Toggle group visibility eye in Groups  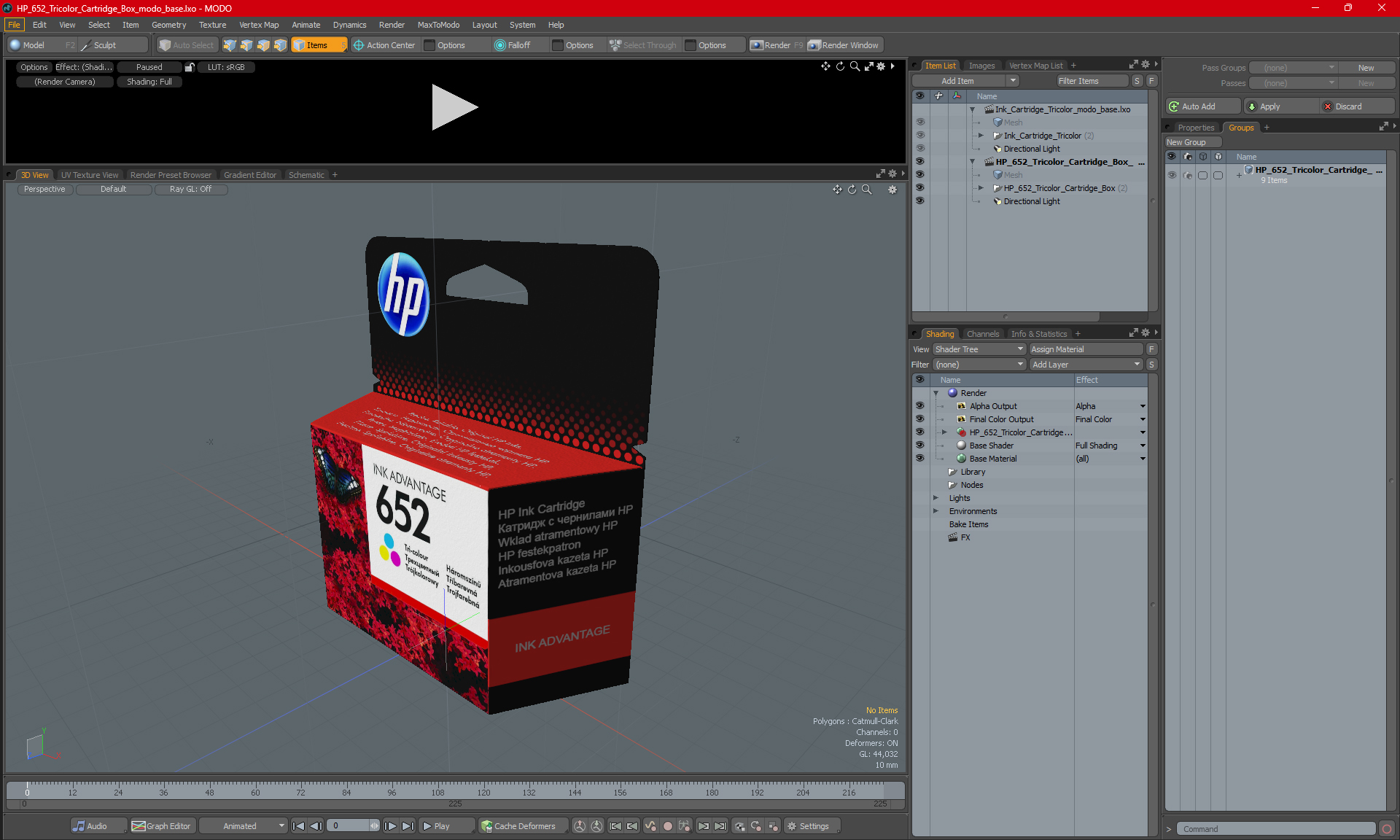(1172, 175)
